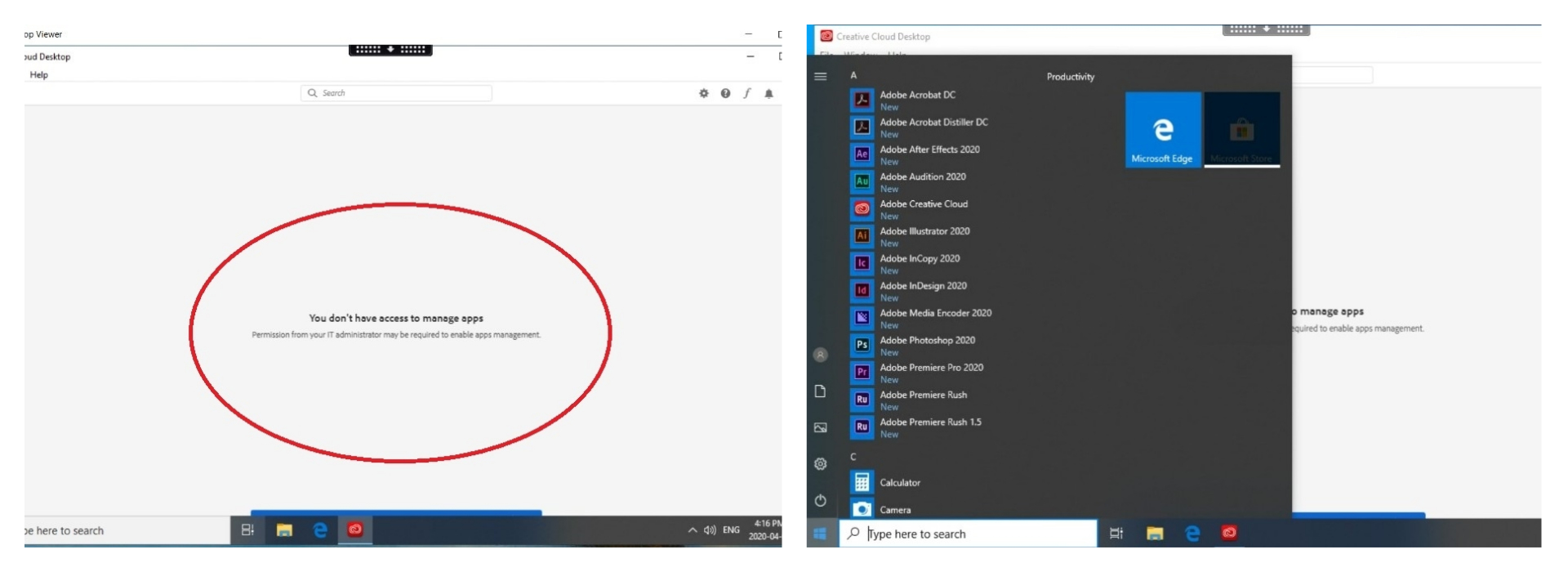Click the letter C header above Calculator
The height and width of the screenshot is (572, 1568).
click(853, 457)
